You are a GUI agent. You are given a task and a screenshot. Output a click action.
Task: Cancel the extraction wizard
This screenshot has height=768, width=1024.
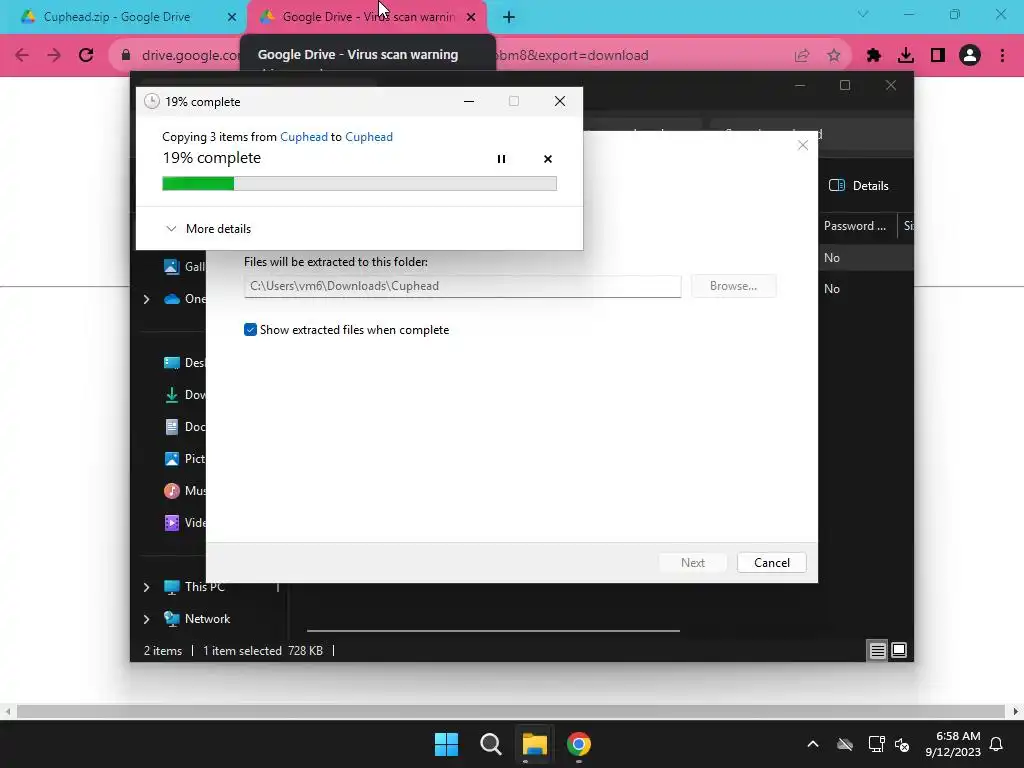(771, 563)
